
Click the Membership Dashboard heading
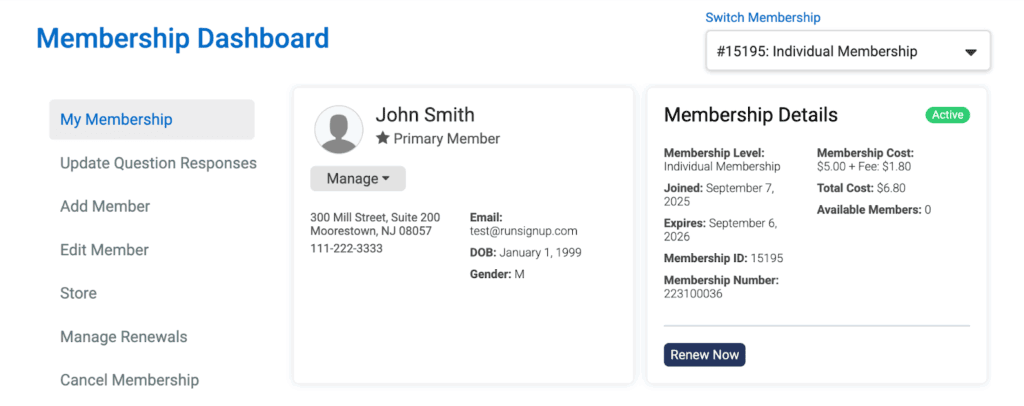(x=182, y=39)
